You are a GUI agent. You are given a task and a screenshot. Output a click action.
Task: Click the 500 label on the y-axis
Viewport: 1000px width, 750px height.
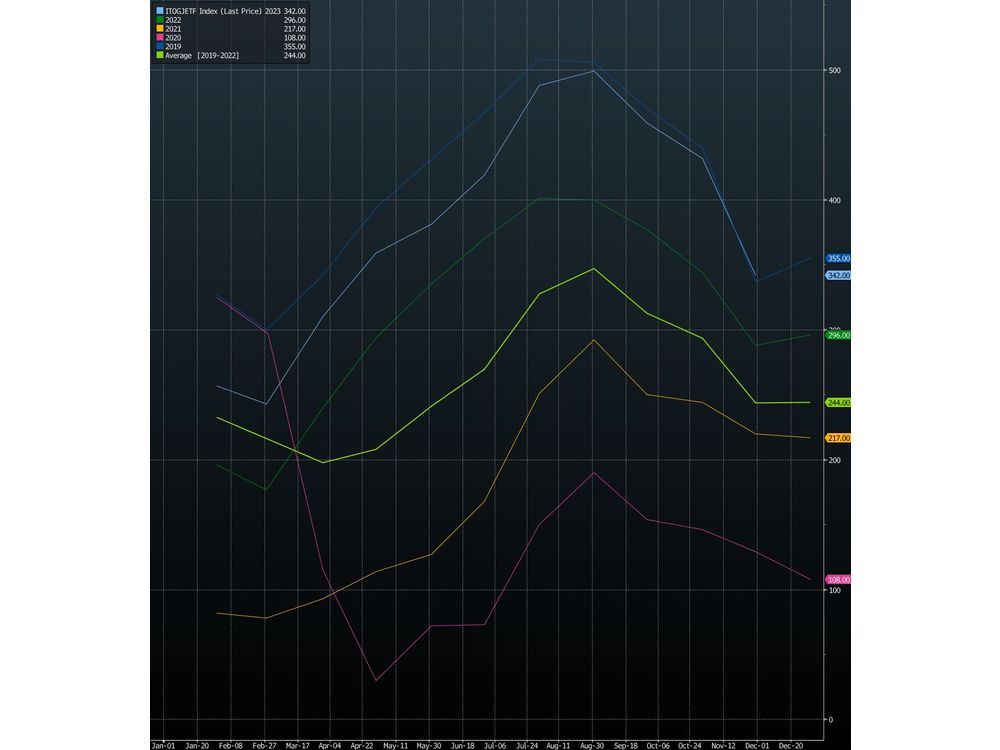click(833, 71)
